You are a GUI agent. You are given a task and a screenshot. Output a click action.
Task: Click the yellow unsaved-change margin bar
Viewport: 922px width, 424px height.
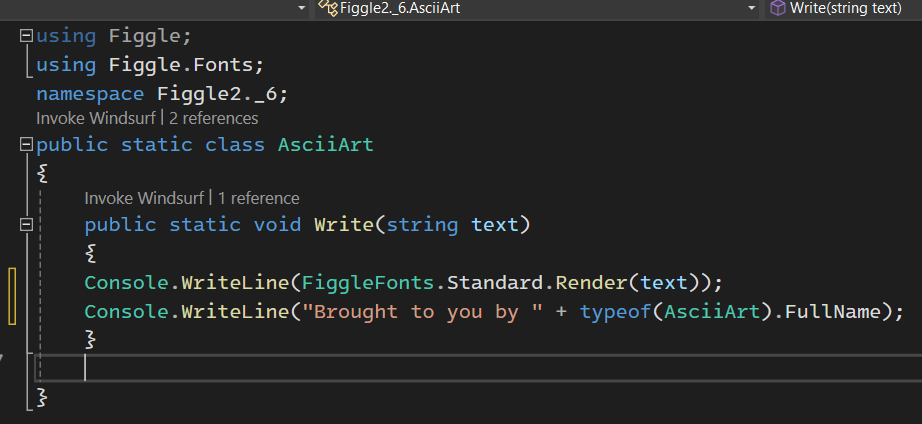pos(12,296)
